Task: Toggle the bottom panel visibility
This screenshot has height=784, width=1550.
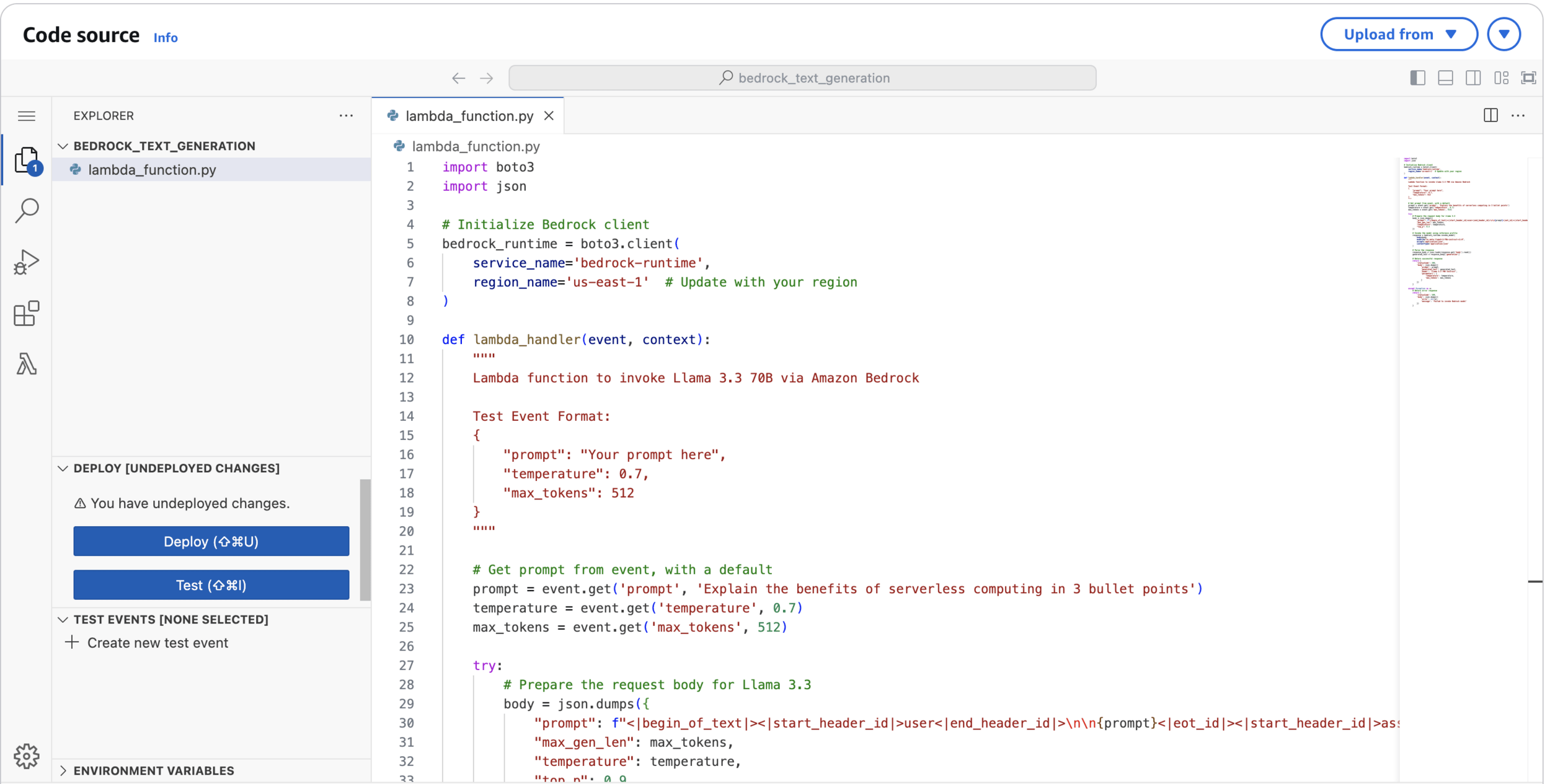Action: tap(1445, 78)
